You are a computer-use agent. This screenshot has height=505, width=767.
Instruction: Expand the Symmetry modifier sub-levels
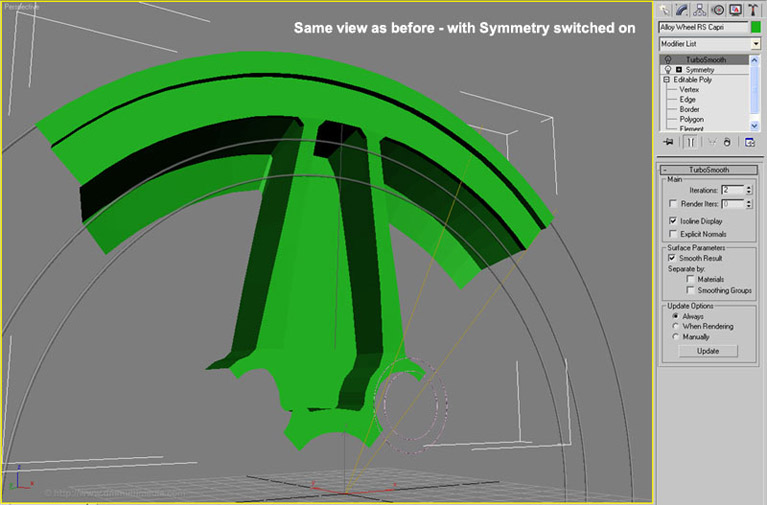pos(680,70)
